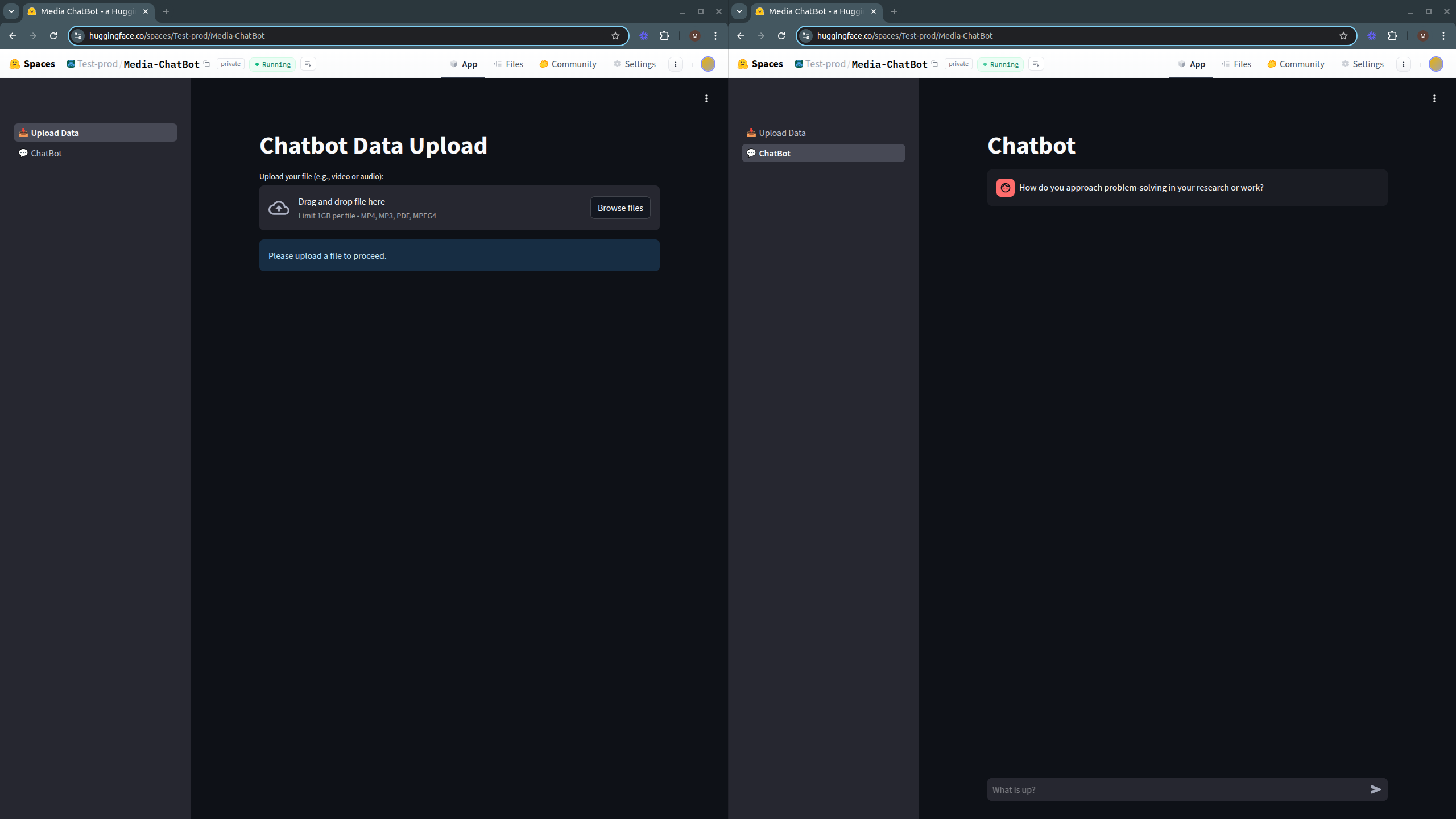Open Upload Data page in right sidebar
Viewport: 1456px width, 819px height.
click(x=781, y=133)
